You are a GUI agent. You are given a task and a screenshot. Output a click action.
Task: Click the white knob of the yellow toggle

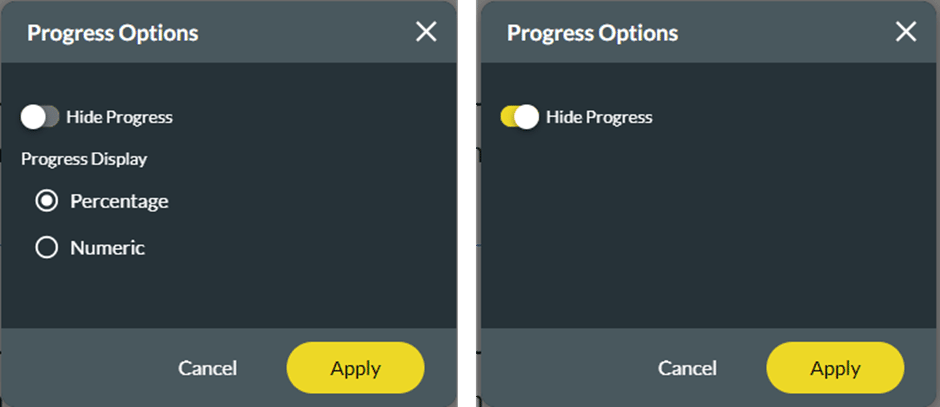pos(527,117)
